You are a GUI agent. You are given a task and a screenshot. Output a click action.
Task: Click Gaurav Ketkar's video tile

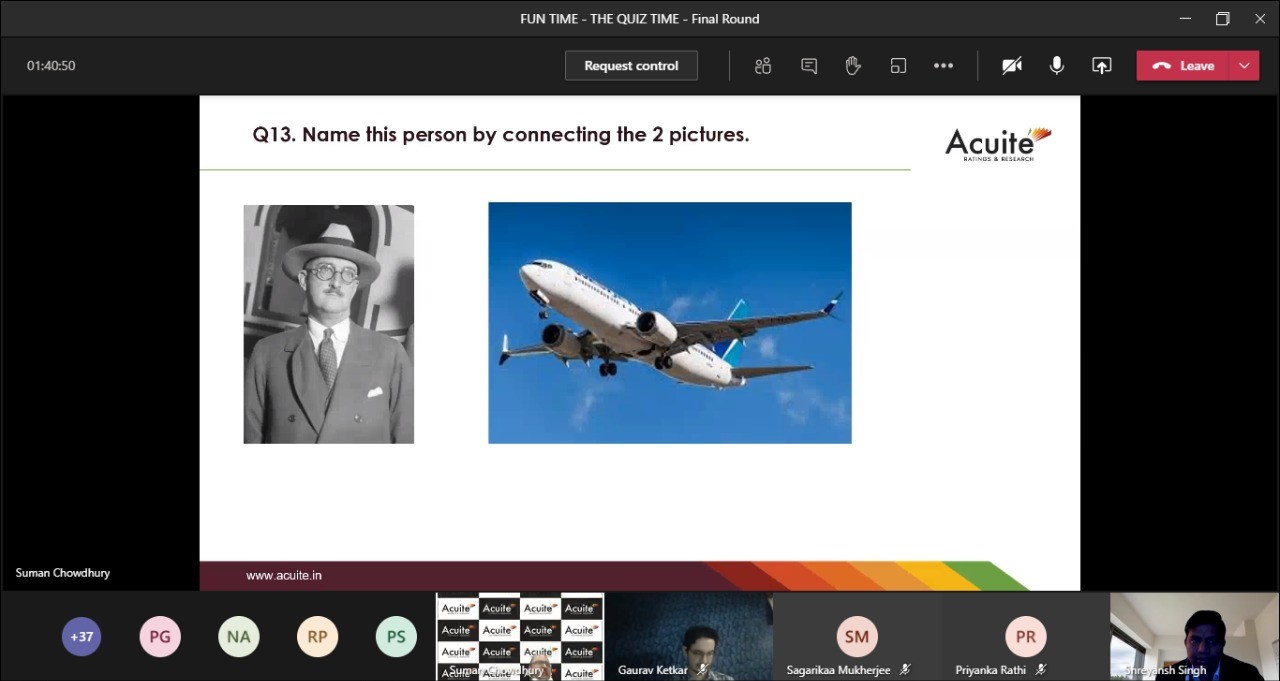pyautogui.click(x=688, y=637)
